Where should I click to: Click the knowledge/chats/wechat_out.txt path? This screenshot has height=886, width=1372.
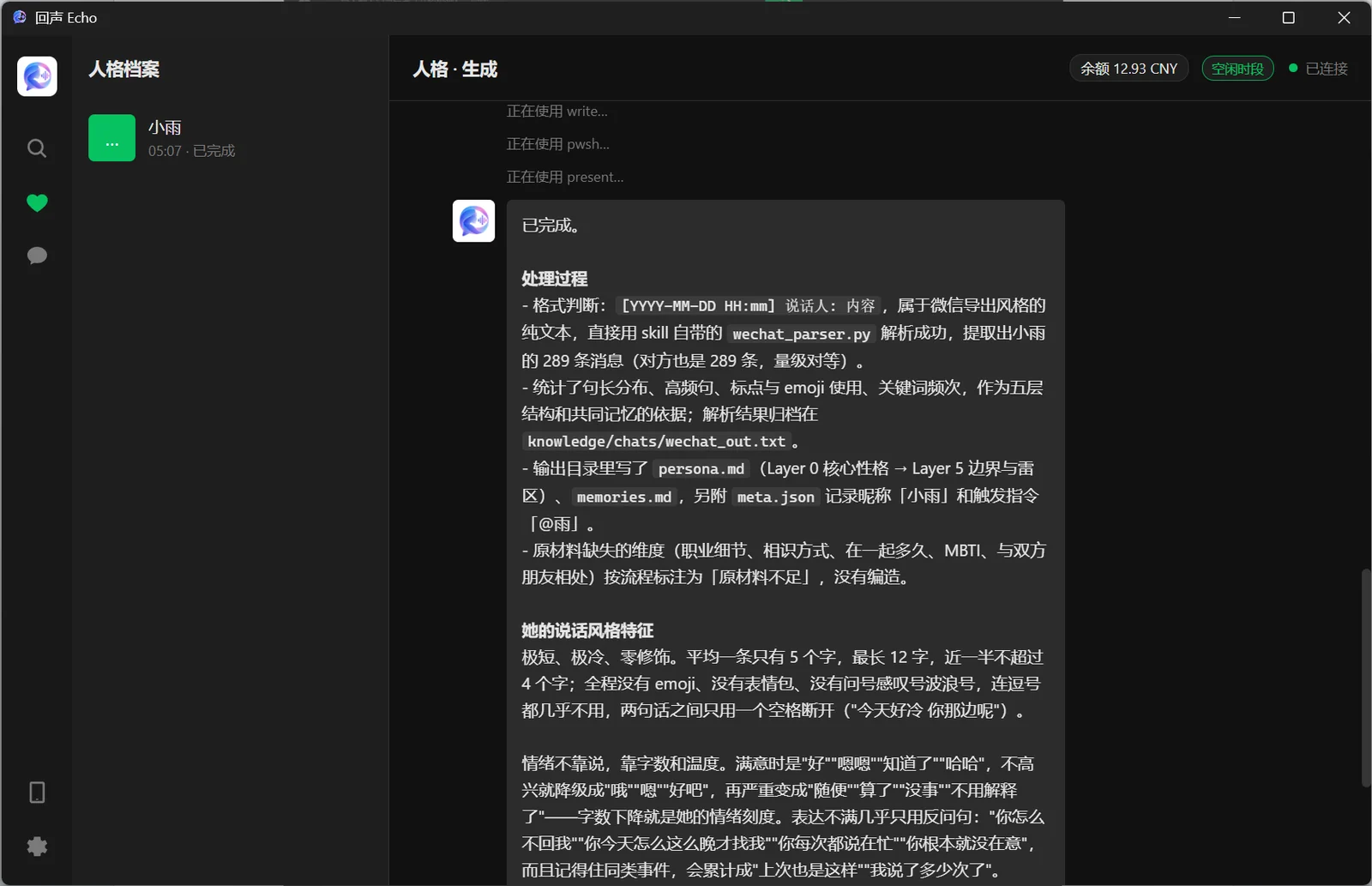(x=656, y=442)
